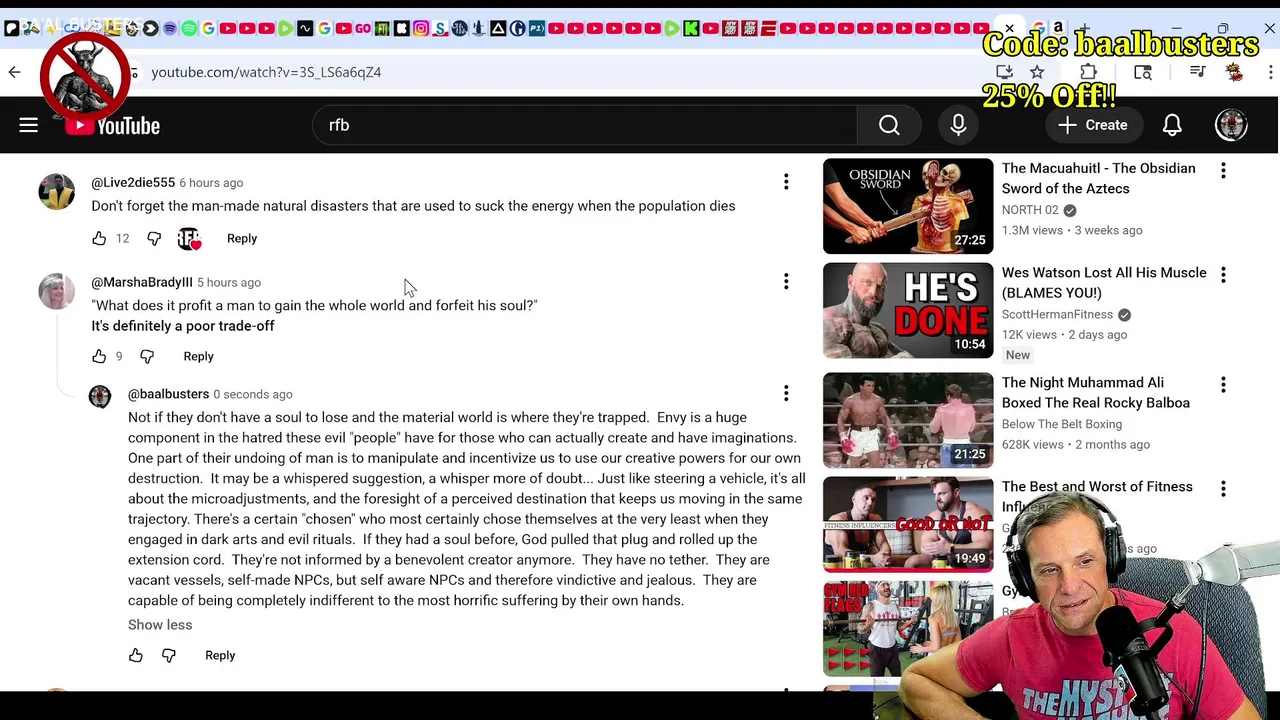Open MarshaBradyIII profile avatar
This screenshot has height=720, width=1280.
pyautogui.click(x=56, y=291)
